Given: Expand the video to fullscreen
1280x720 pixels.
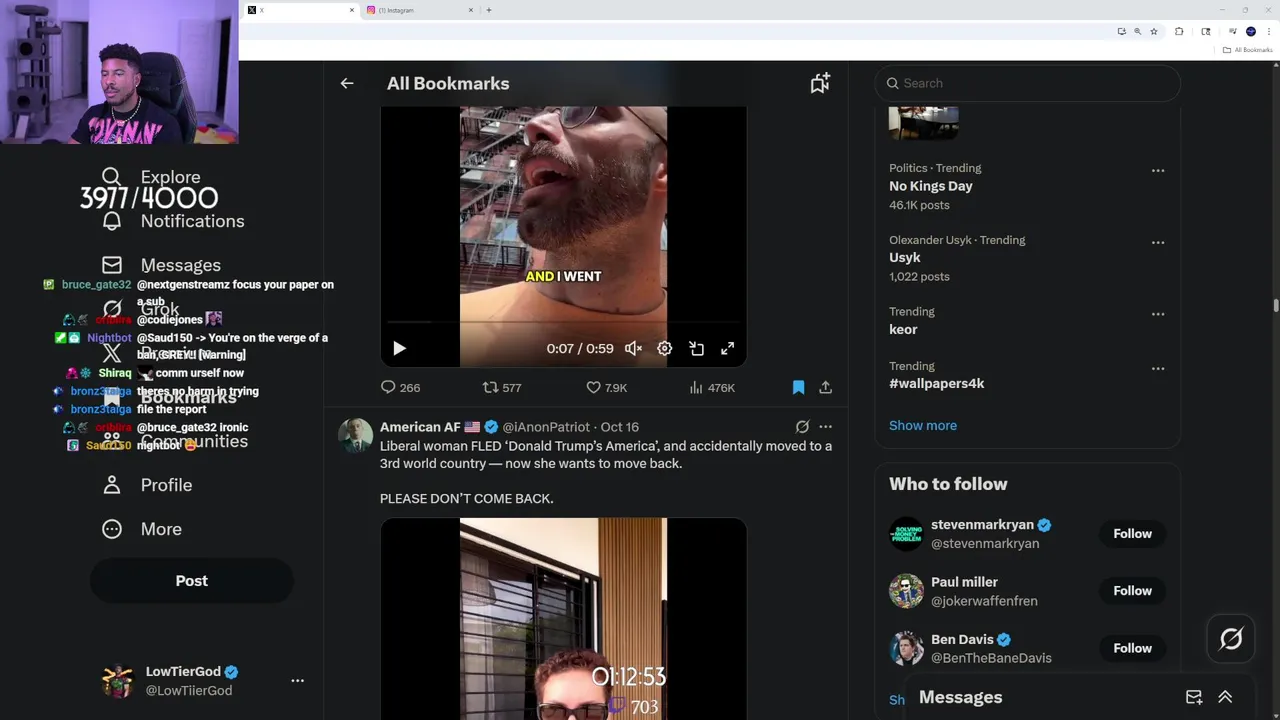Looking at the screenshot, I should point(728,348).
